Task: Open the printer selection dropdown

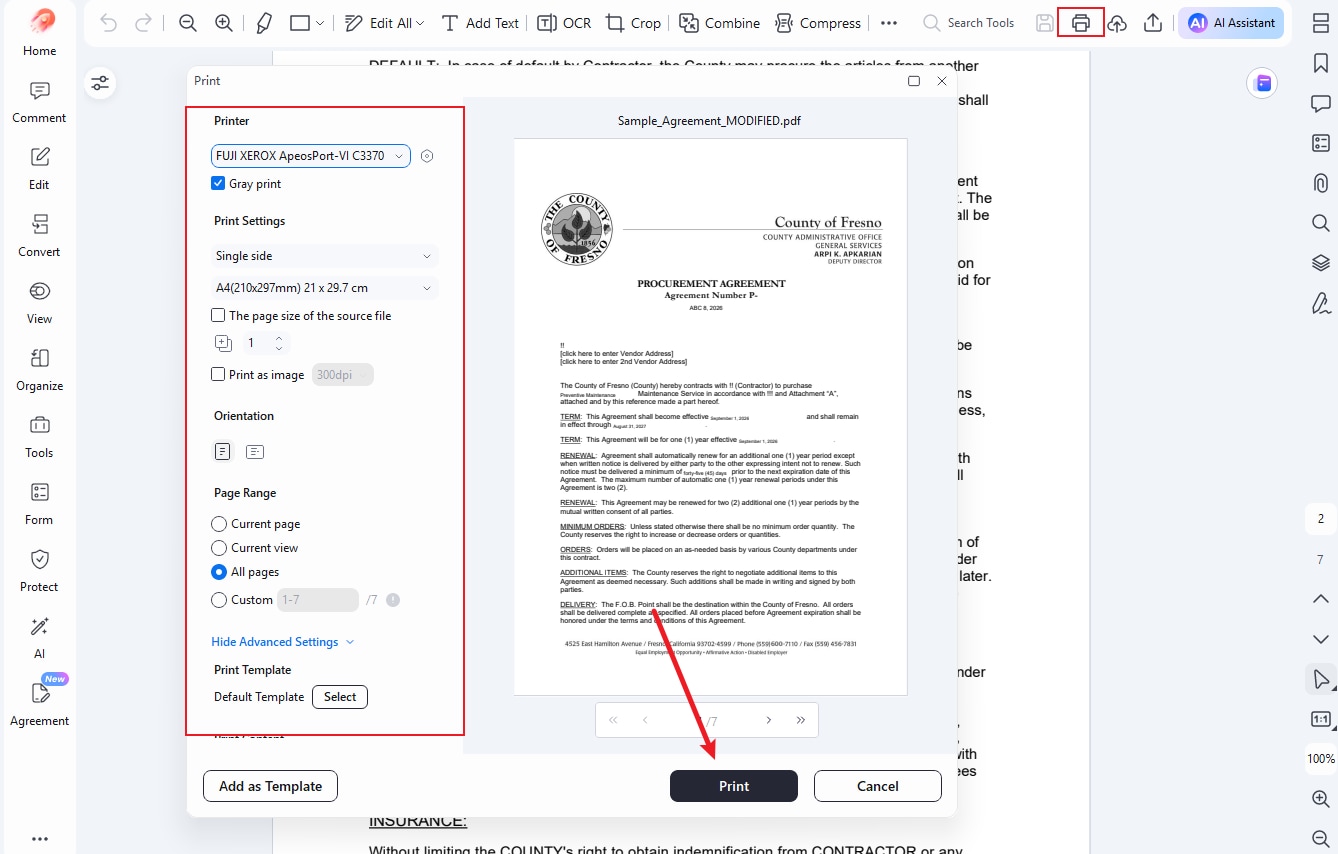Action: pos(311,156)
